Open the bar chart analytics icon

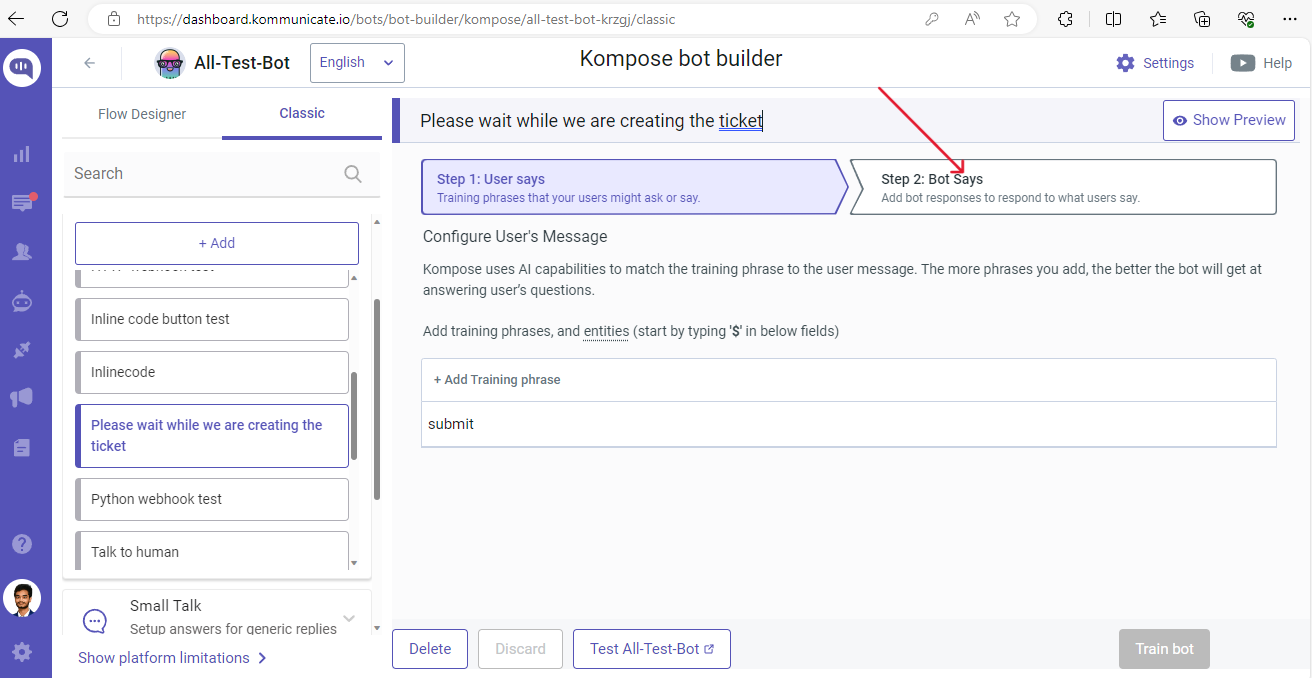[x=21, y=154]
